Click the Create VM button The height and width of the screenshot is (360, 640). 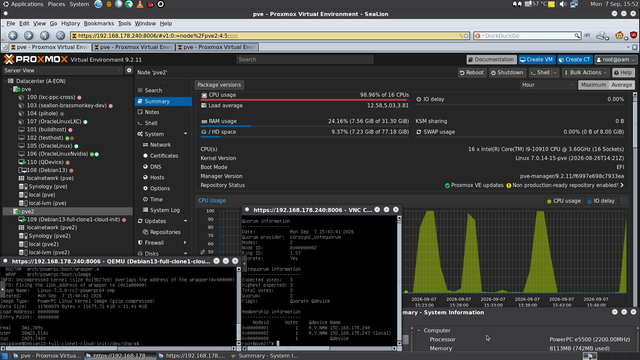(x=537, y=60)
